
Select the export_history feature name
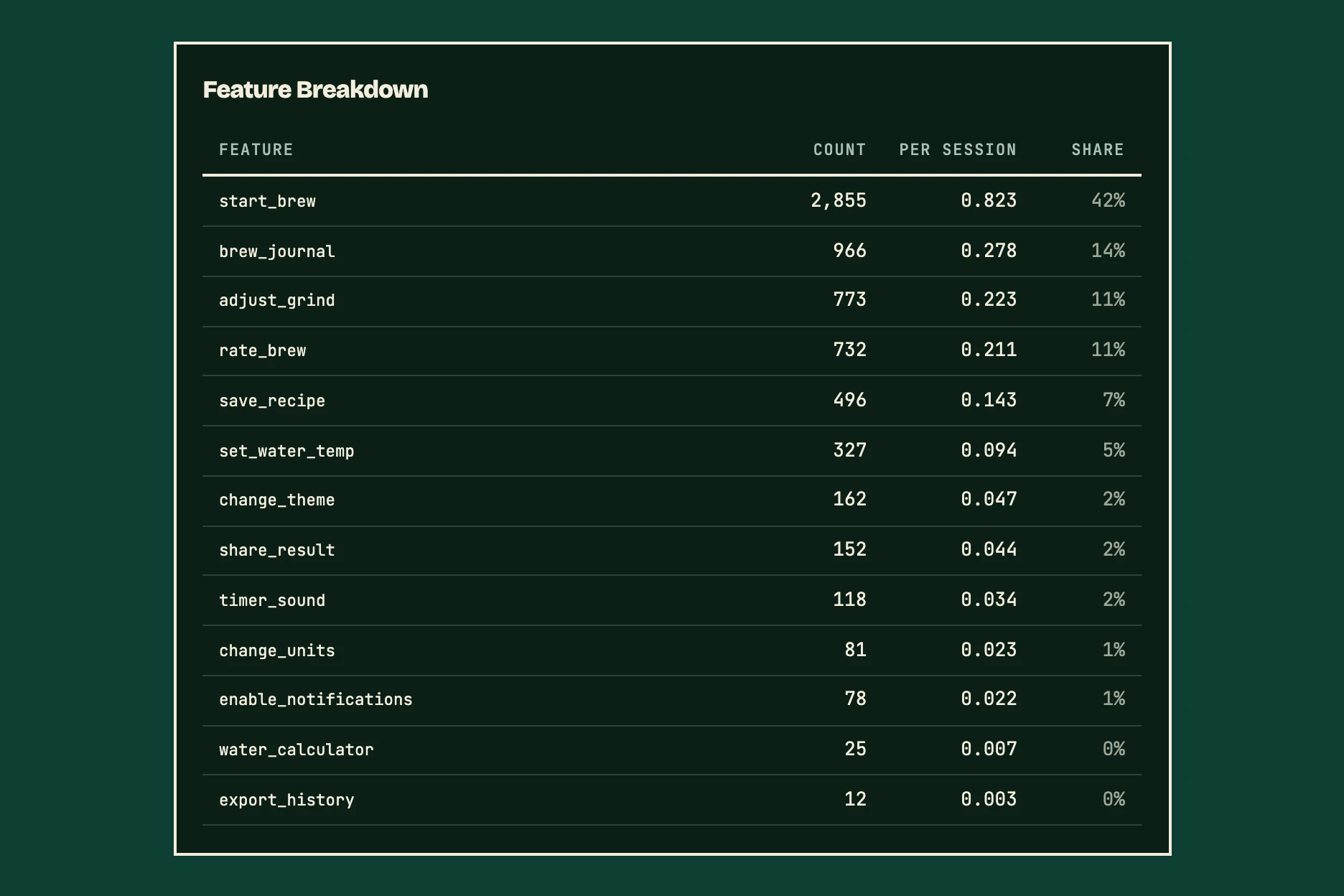pyautogui.click(x=286, y=800)
